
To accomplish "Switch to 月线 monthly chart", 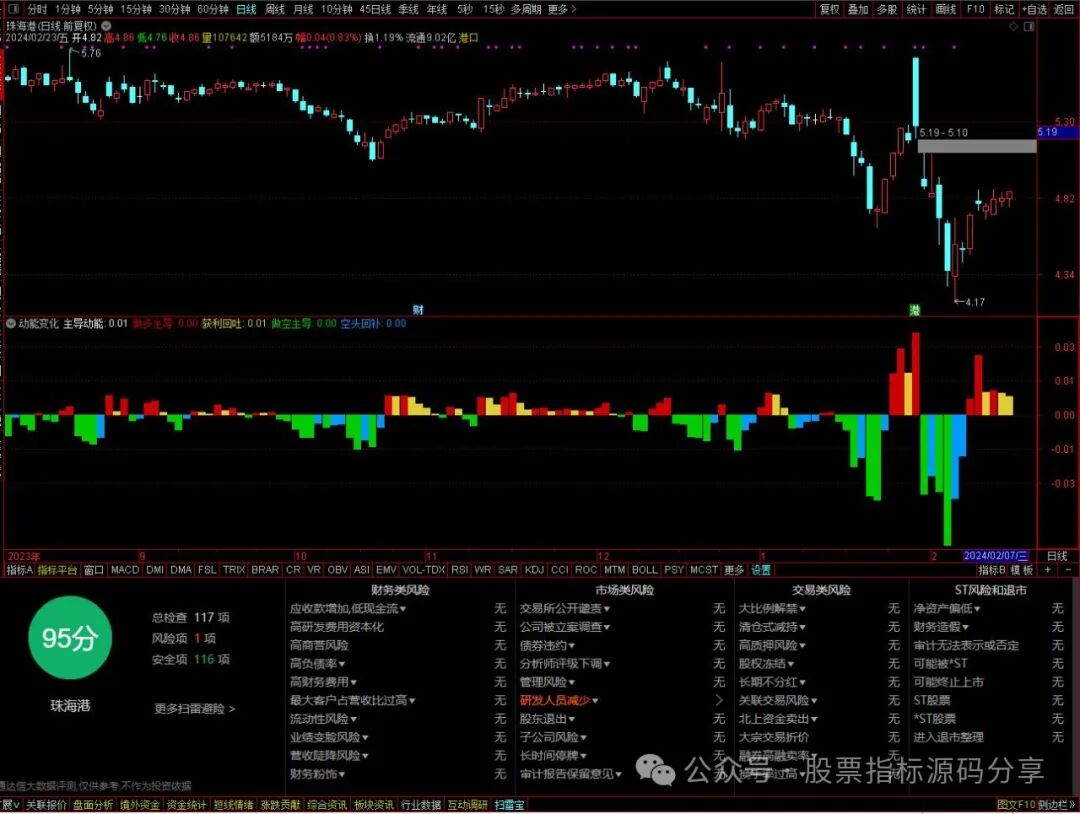I will [303, 9].
